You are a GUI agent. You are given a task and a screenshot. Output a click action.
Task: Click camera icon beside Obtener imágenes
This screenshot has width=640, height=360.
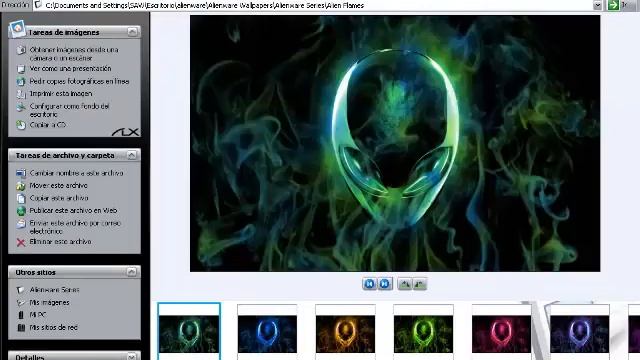coord(21,50)
